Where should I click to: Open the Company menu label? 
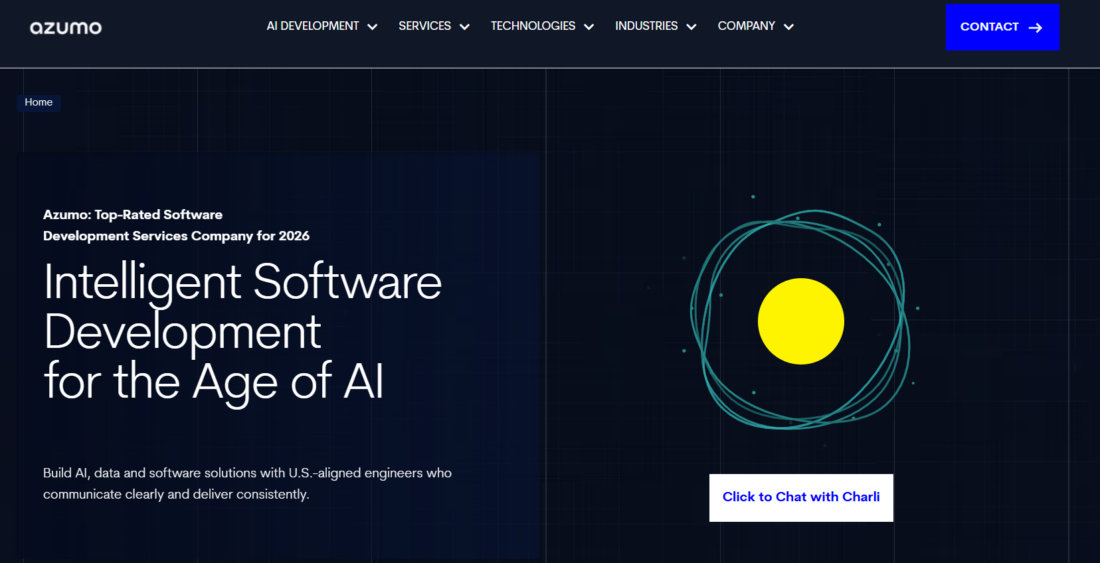pos(746,26)
